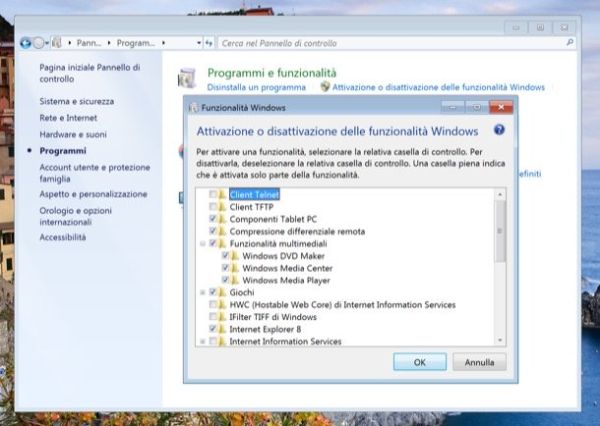Click the Disinstalla un programma link

pos(256,88)
